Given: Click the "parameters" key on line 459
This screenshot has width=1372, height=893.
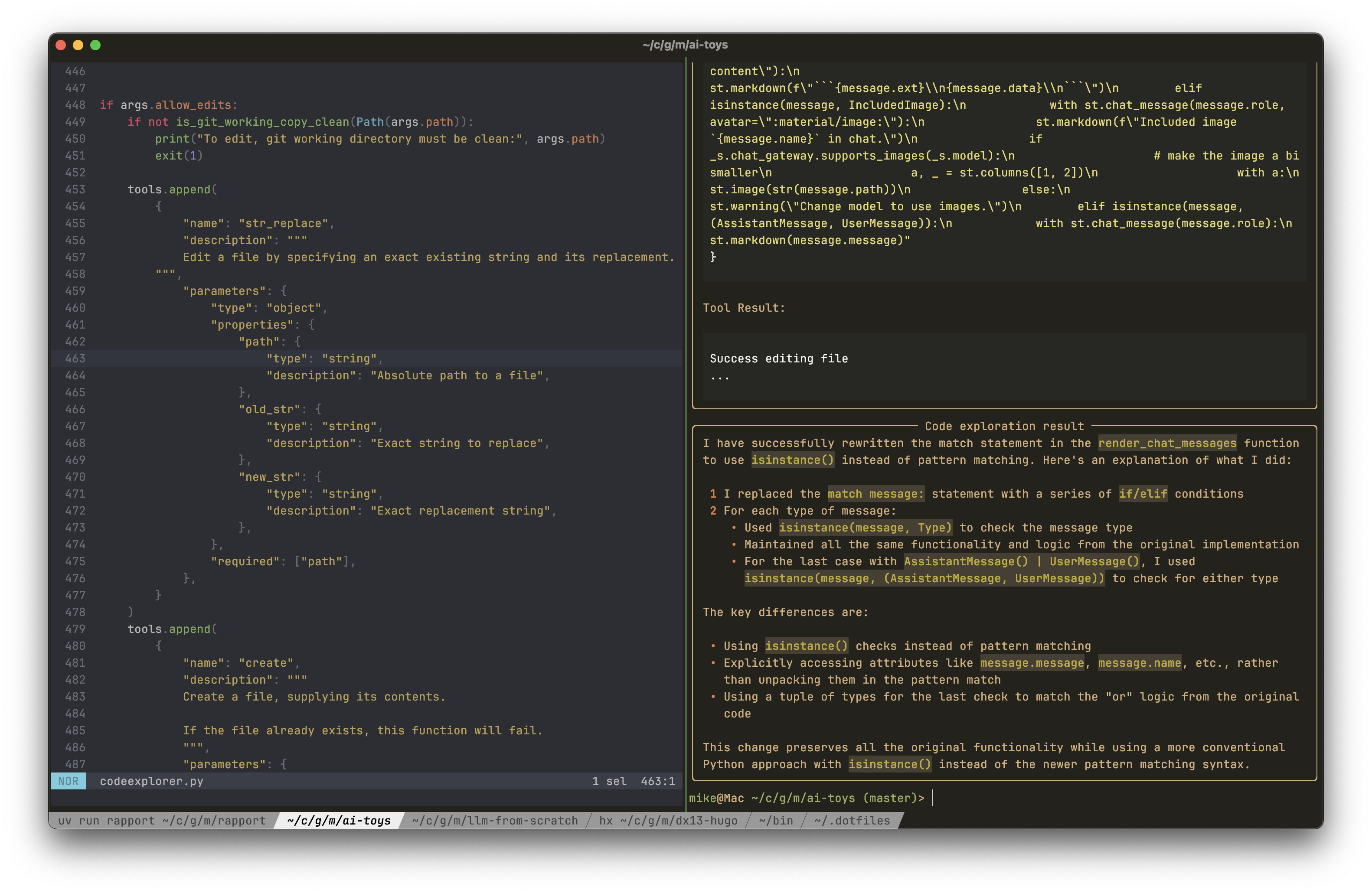Looking at the screenshot, I should click(224, 291).
